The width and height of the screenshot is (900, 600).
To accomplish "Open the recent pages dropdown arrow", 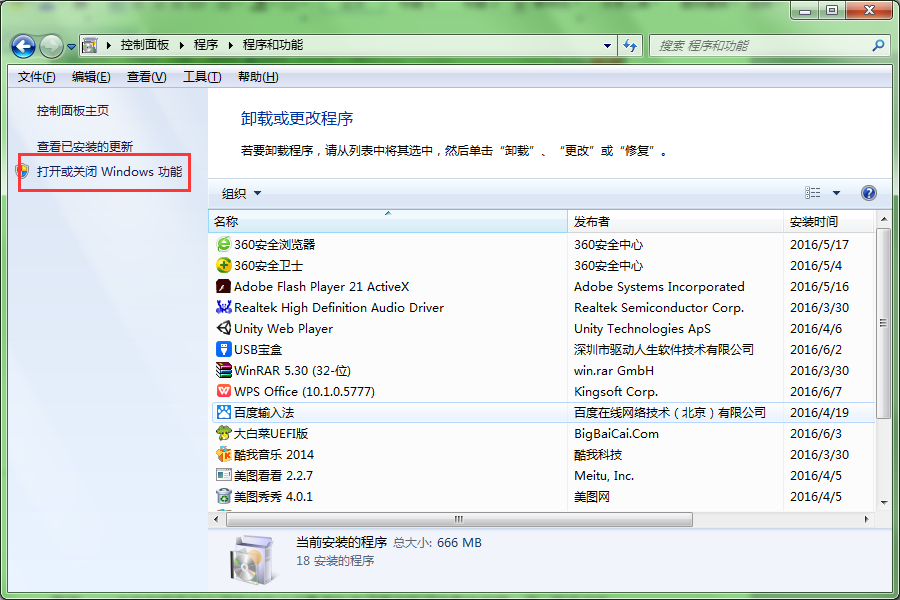I will pos(71,47).
